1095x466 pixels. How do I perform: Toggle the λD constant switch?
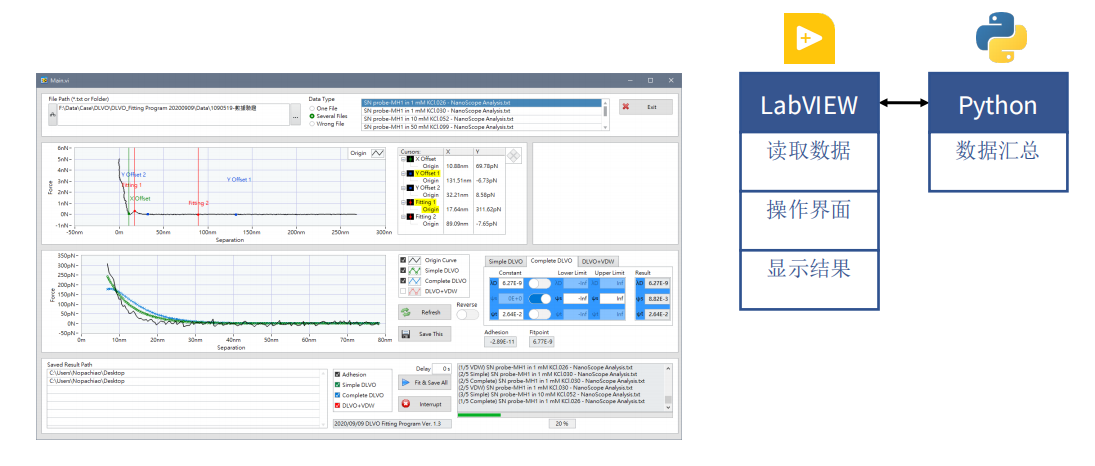[540, 283]
